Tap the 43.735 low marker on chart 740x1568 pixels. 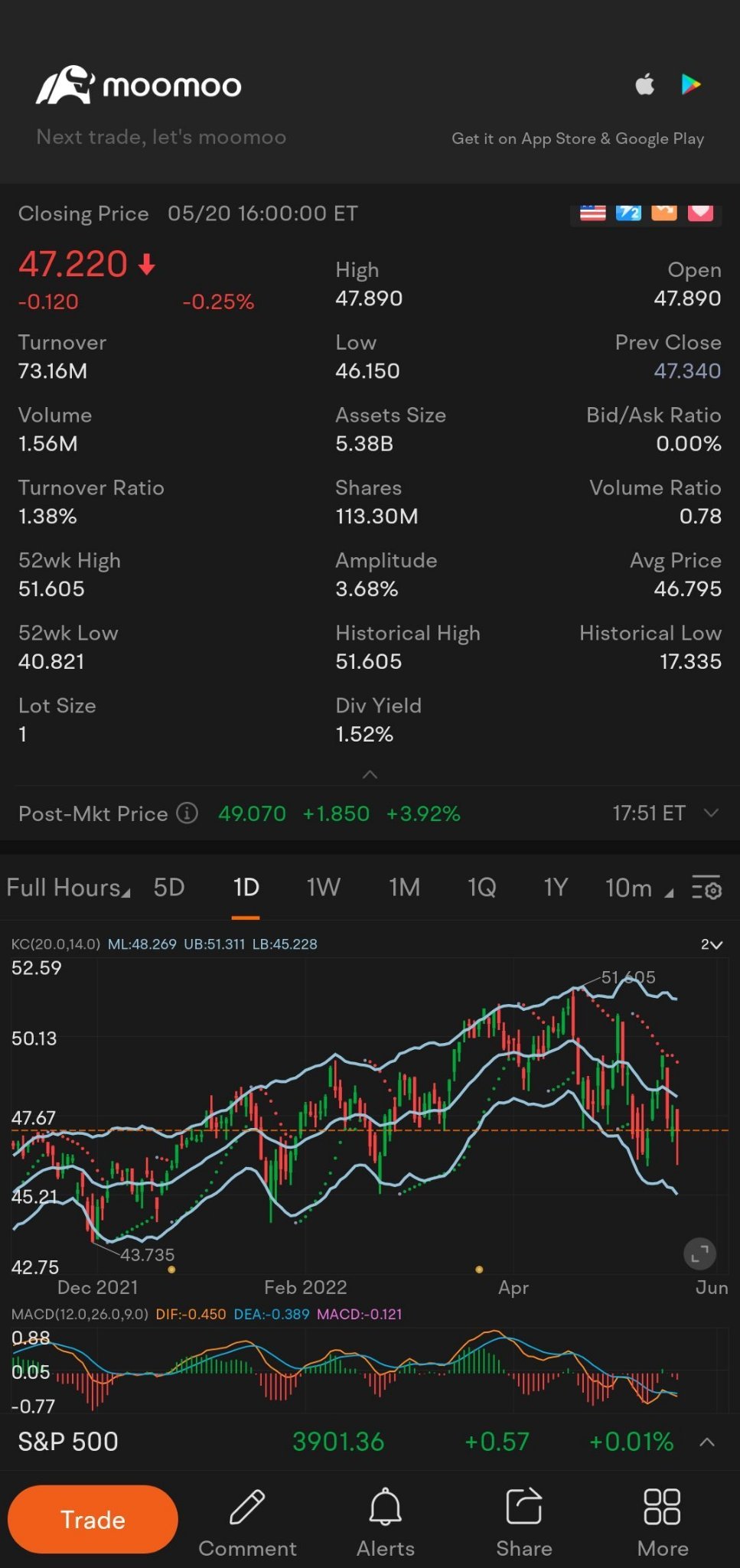(148, 1255)
